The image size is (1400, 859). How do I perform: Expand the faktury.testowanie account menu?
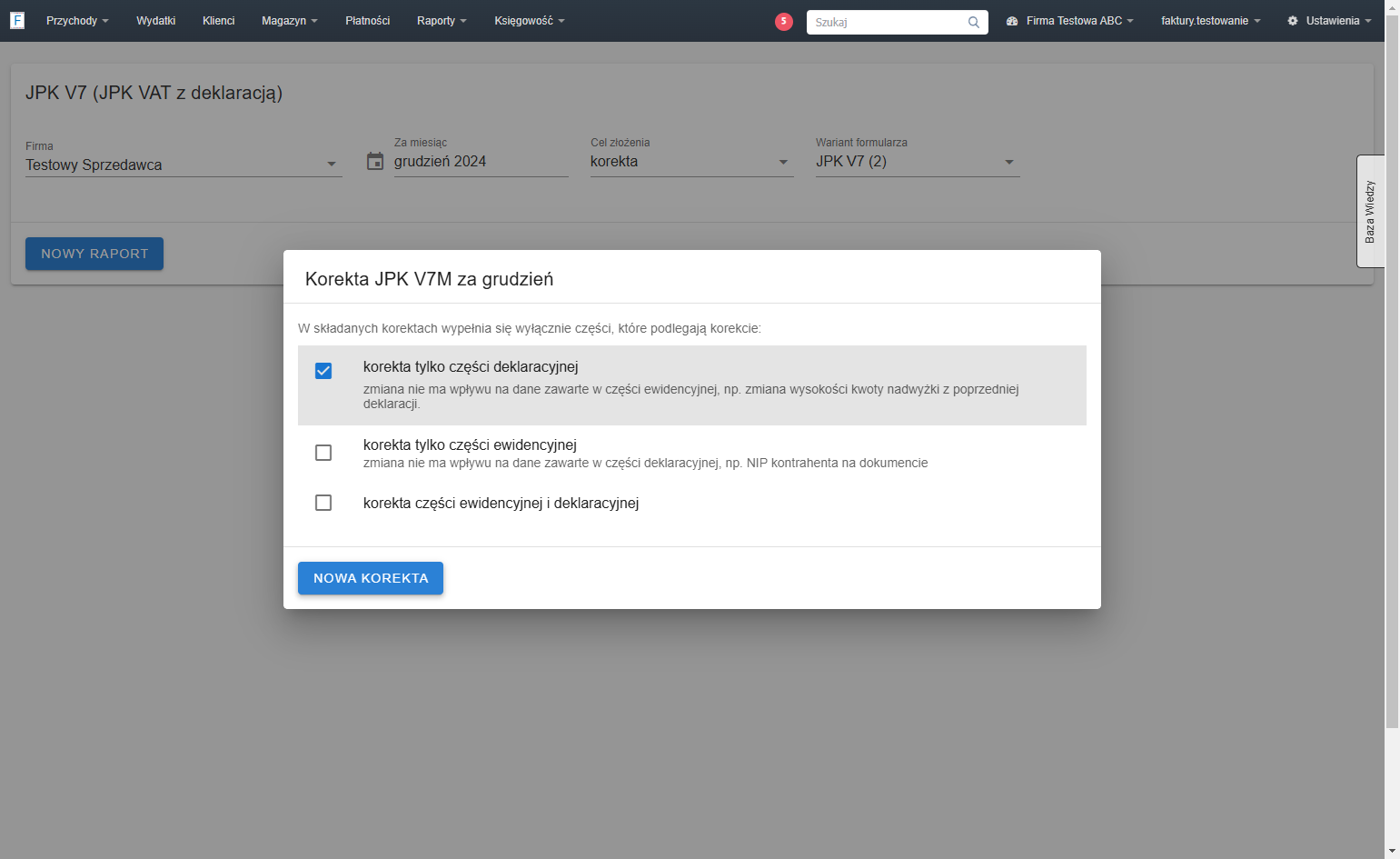(x=1211, y=21)
